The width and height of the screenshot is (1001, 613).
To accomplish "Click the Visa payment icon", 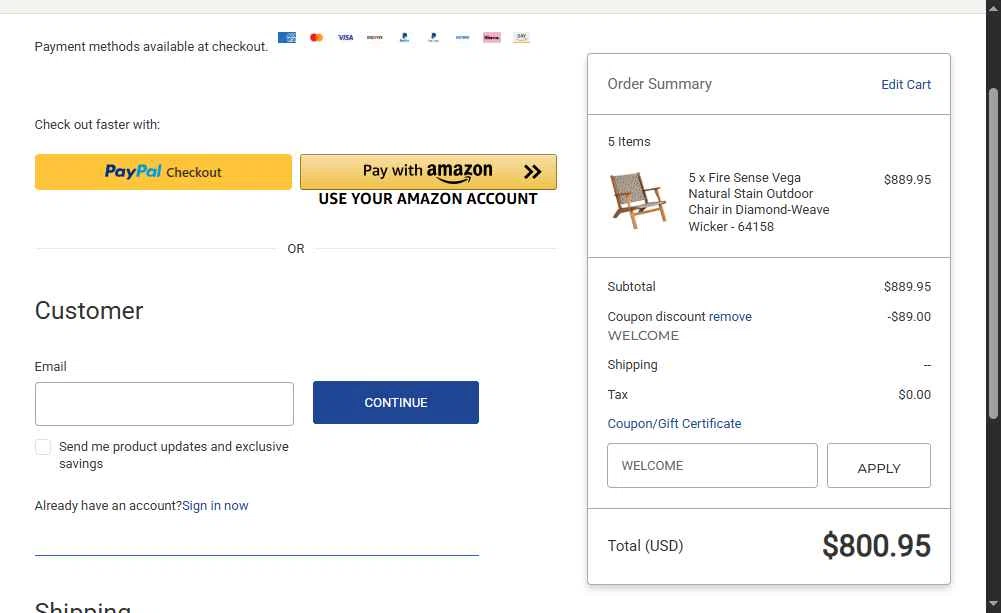I will point(345,38).
